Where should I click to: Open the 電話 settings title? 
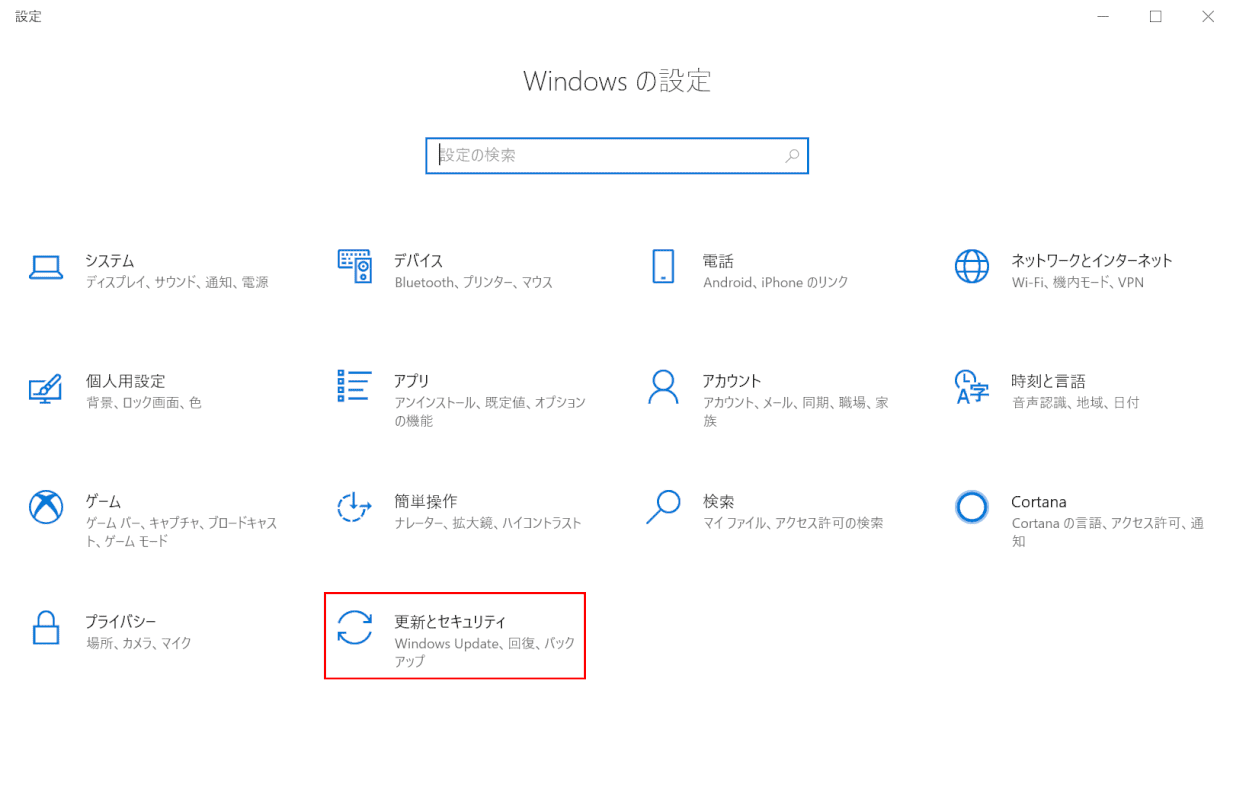[718, 261]
